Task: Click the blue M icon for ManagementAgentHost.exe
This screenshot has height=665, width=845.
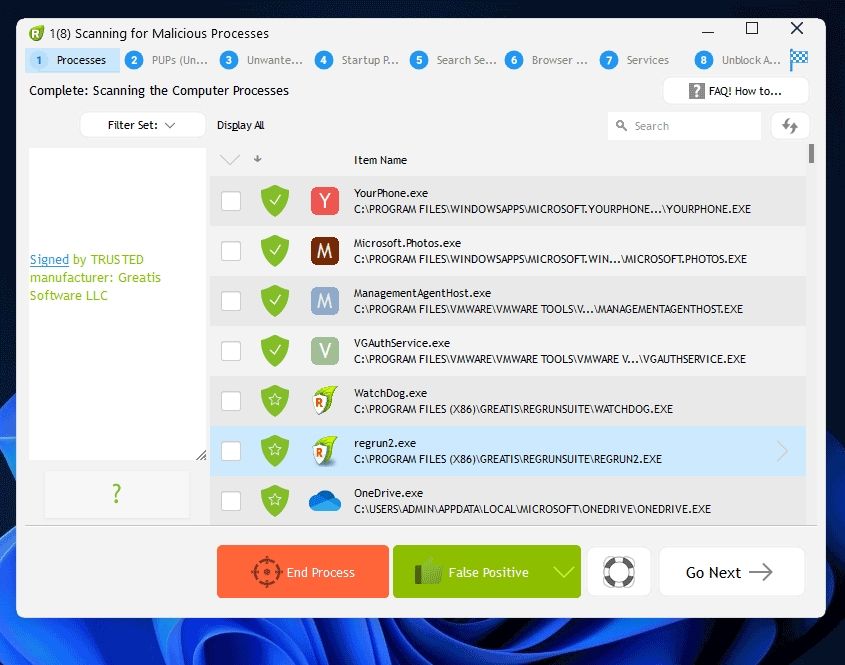Action: [324, 301]
